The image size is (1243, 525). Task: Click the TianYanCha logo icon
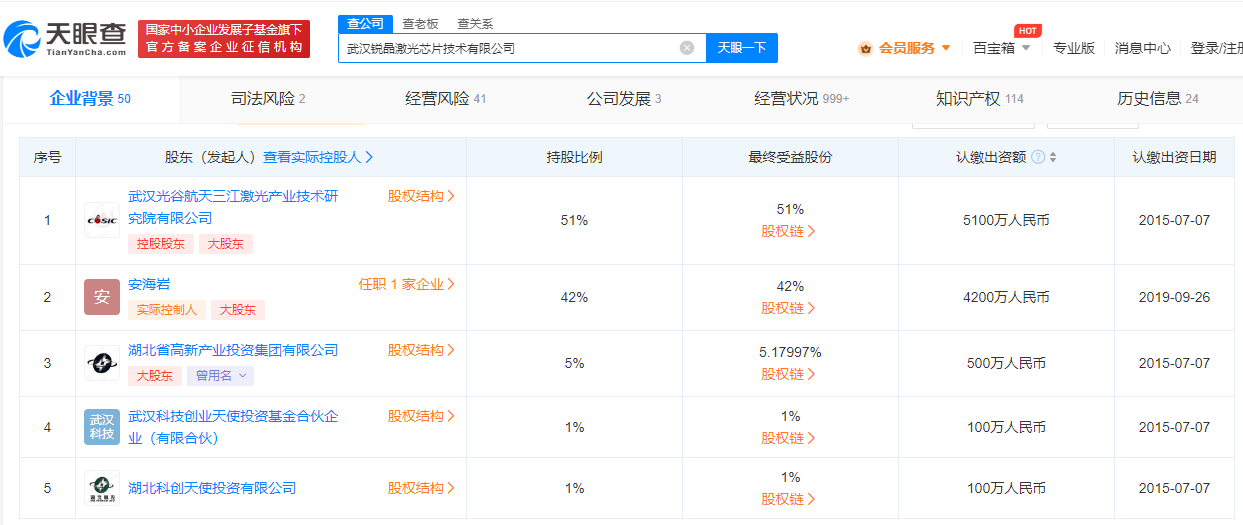22,38
